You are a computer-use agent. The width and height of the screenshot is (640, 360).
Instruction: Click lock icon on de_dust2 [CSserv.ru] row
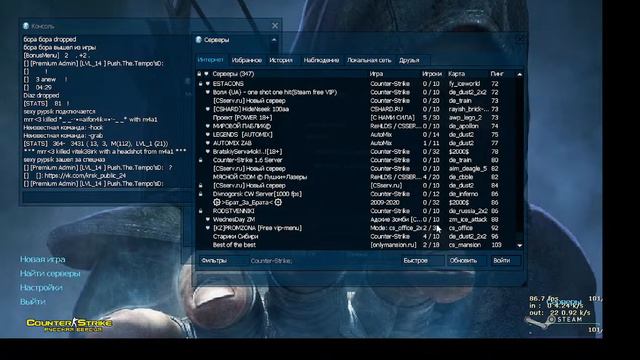(x=200, y=186)
